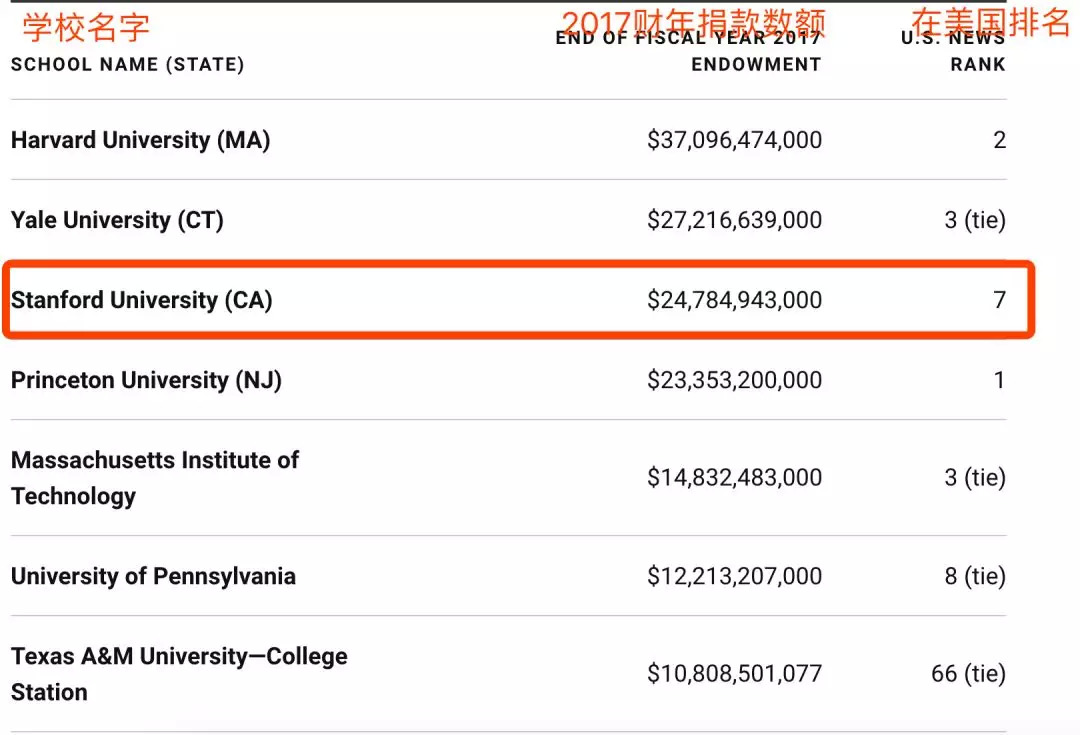Click the orange 学校名字 annotation label

coord(86,27)
